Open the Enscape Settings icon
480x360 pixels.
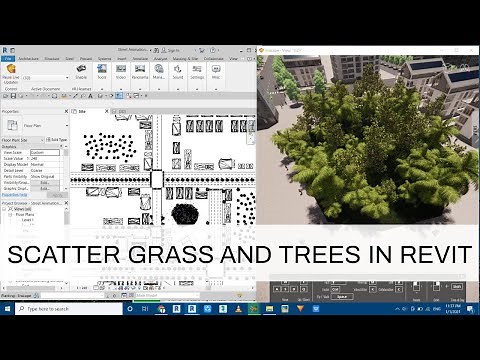pos(197,69)
